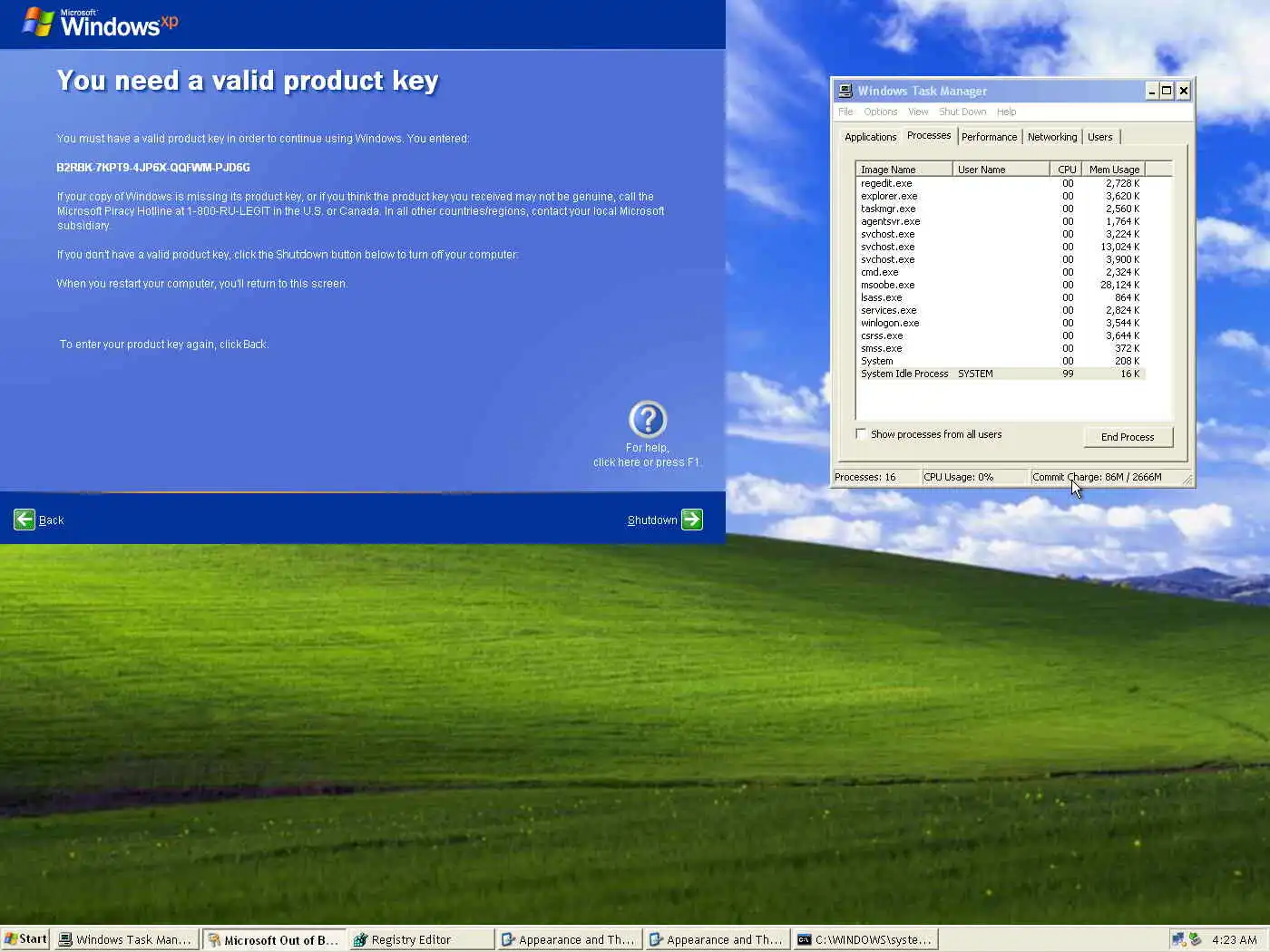This screenshot has width=1270, height=952.
Task: Select smss.exe in process list
Action: [1001, 348]
